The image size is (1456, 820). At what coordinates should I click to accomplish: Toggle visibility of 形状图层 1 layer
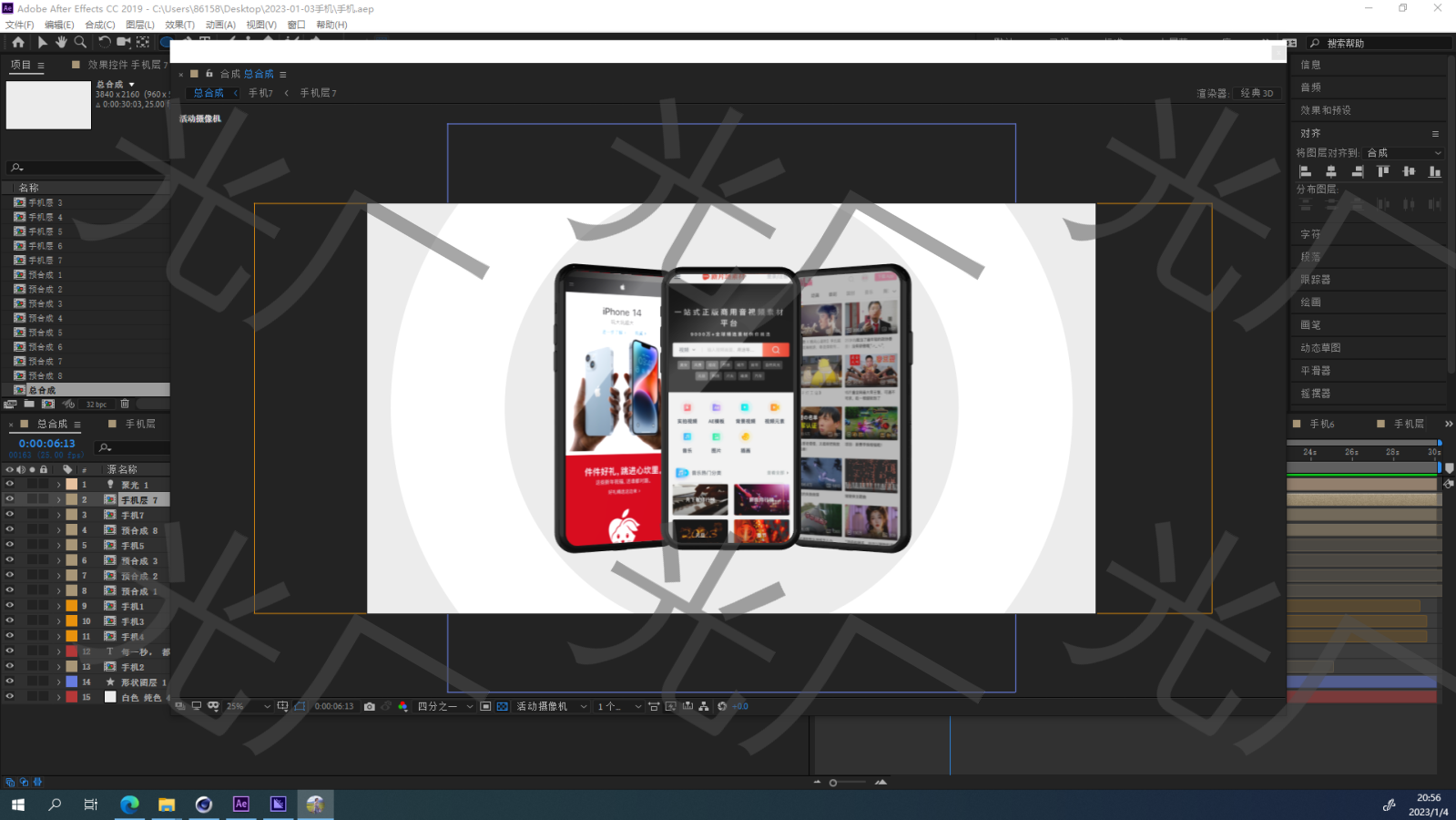tap(10, 682)
